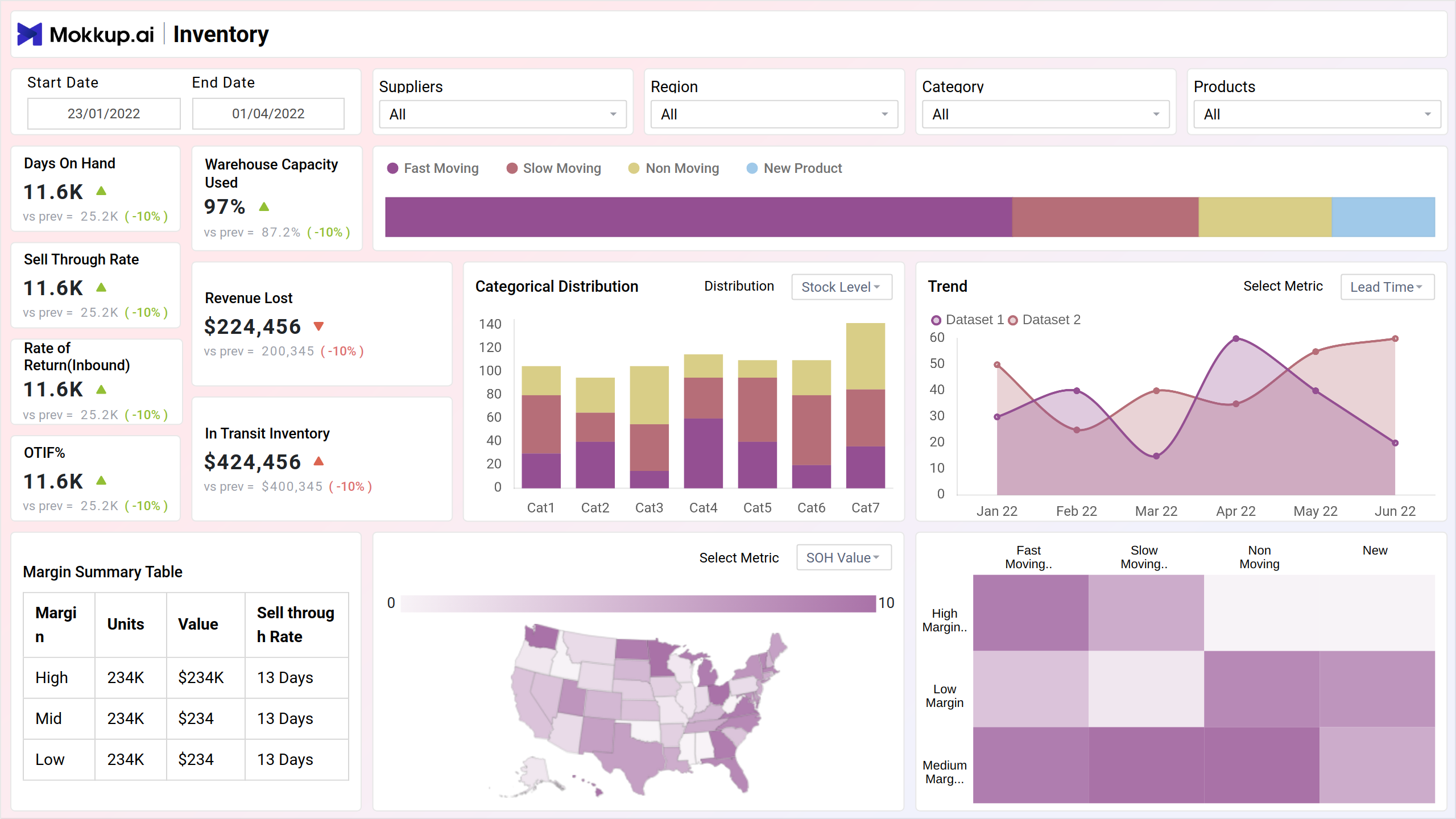This screenshot has height=819, width=1456.
Task: Click the rose Slow Moving bar segment
Action: 1105,217
